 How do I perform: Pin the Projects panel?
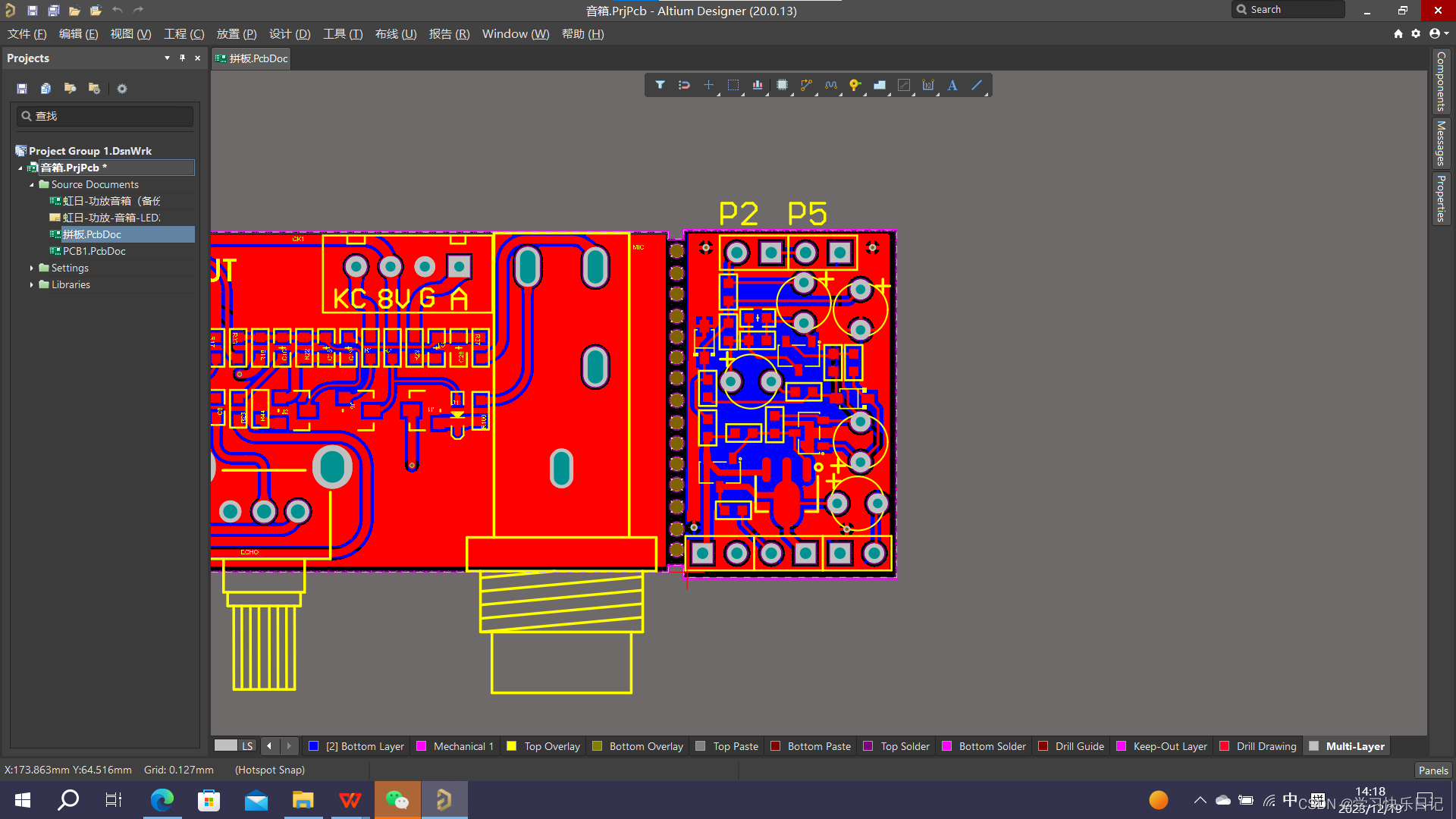click(x=182, y=58)
